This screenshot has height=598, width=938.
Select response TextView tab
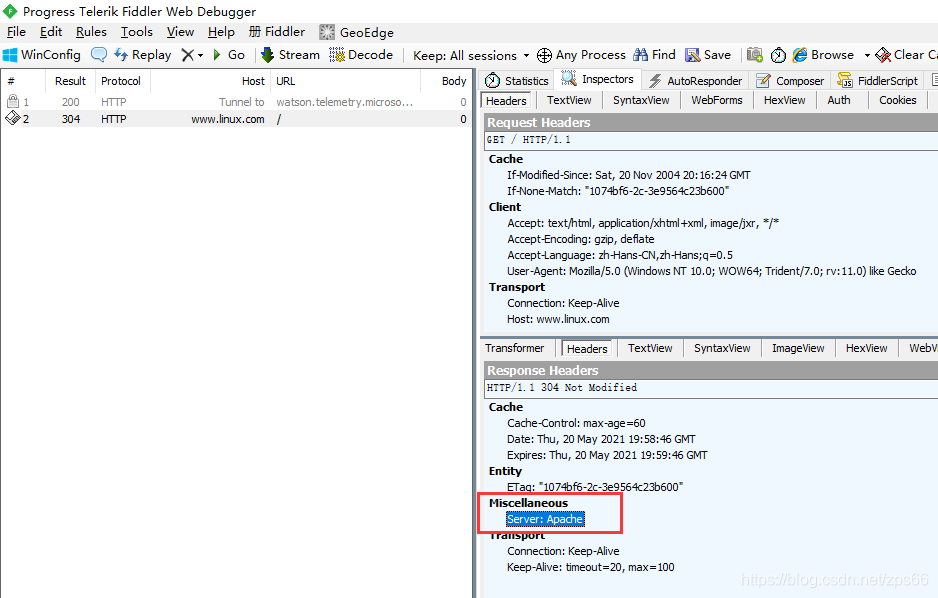[x=650, y=348]
